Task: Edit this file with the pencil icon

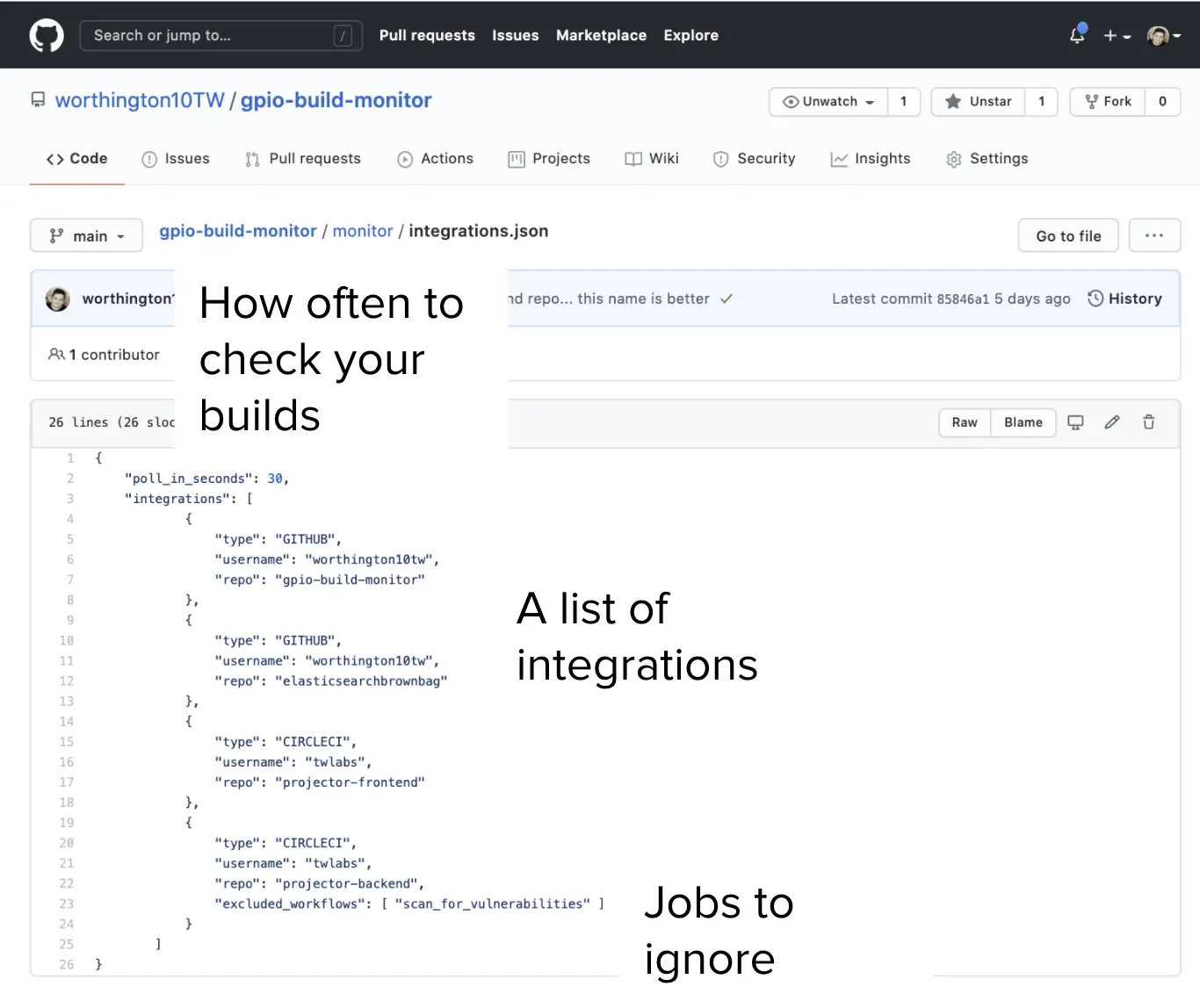Action: click(x=1112, y=422)
